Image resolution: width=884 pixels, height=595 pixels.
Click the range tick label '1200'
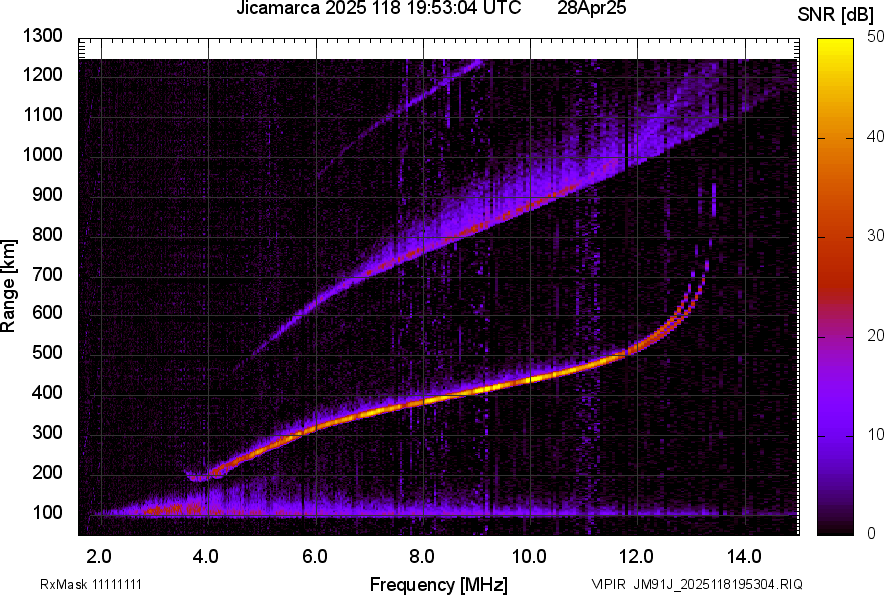42,74
